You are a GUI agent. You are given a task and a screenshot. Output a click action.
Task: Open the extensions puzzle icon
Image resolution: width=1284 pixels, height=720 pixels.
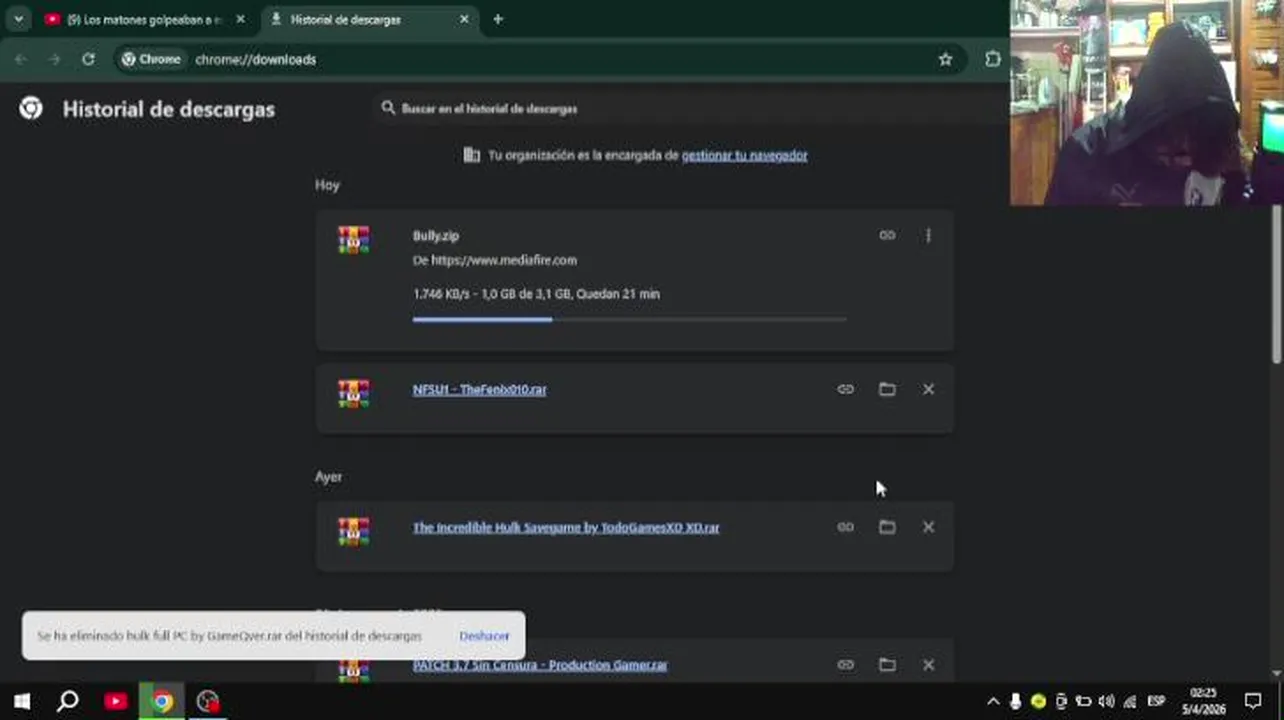(x=992, y=59)
